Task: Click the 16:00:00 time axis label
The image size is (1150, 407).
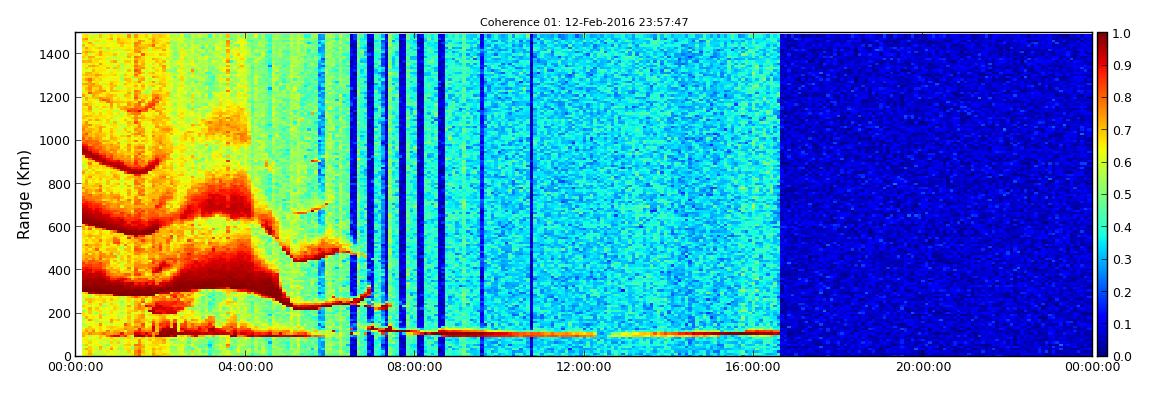Action: click(753, 367)
